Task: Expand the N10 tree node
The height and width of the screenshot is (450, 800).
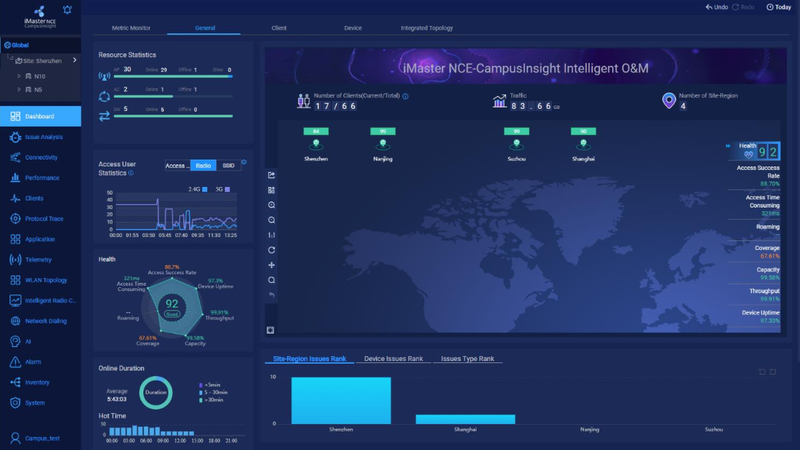Action: tap(19, 76)
